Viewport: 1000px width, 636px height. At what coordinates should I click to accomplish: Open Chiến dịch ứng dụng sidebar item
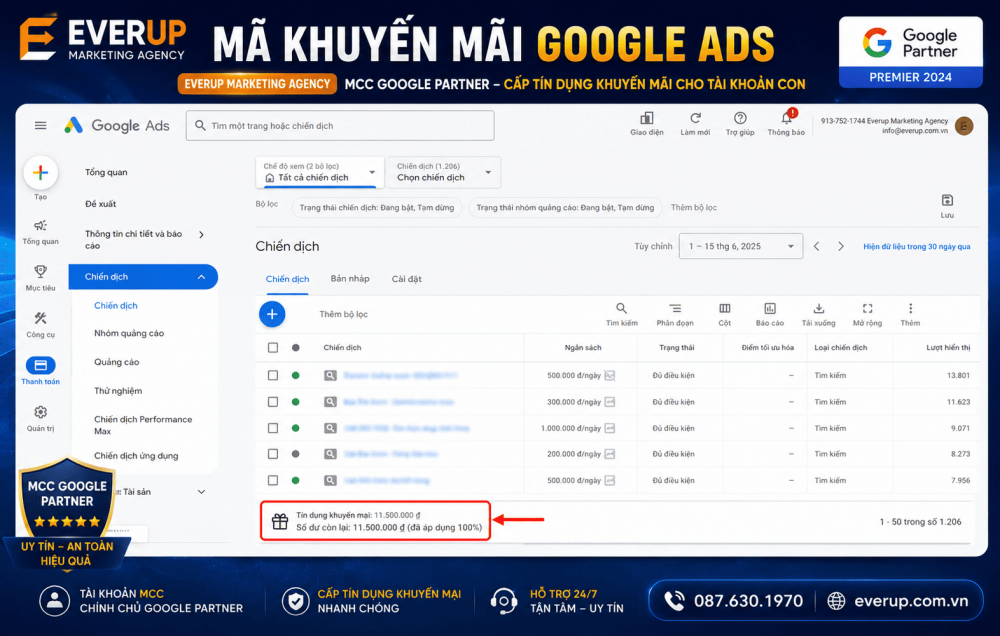pos(136,455)
